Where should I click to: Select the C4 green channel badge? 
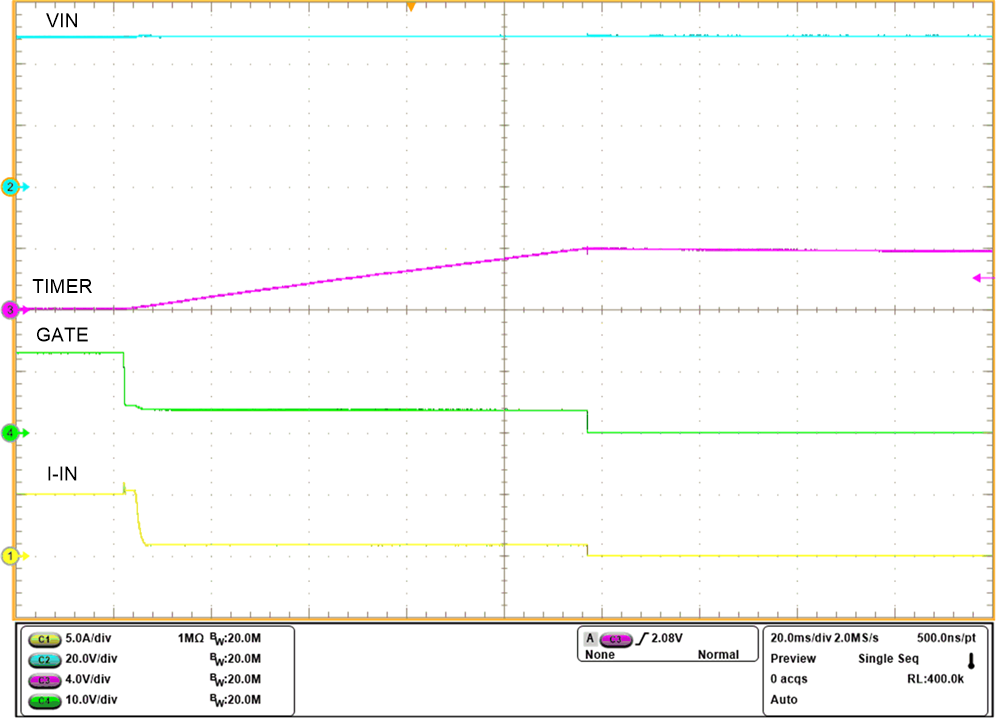tap(43, 701)
